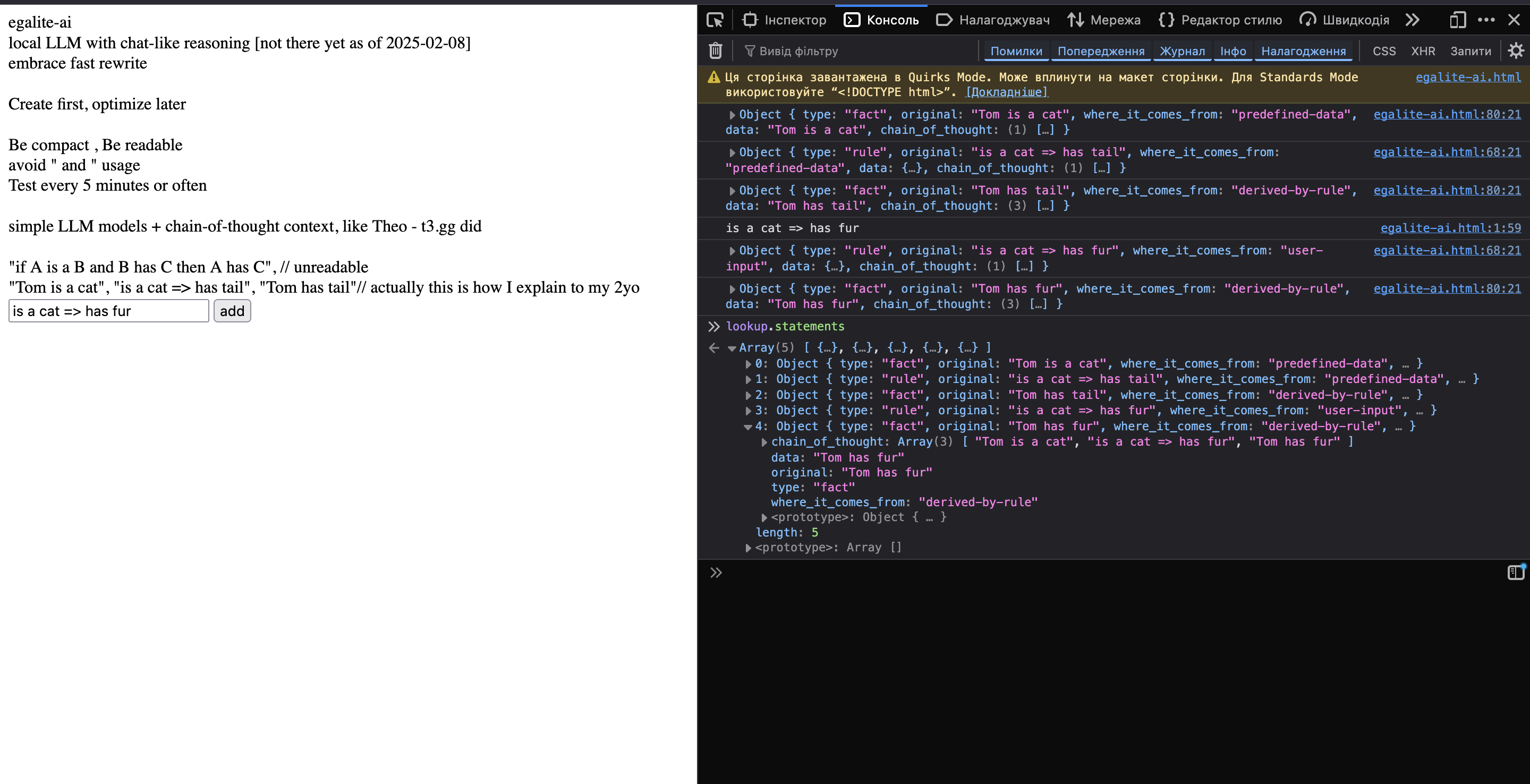
Task: Toggle the Попередження filter
Action: coord(1101,51)
